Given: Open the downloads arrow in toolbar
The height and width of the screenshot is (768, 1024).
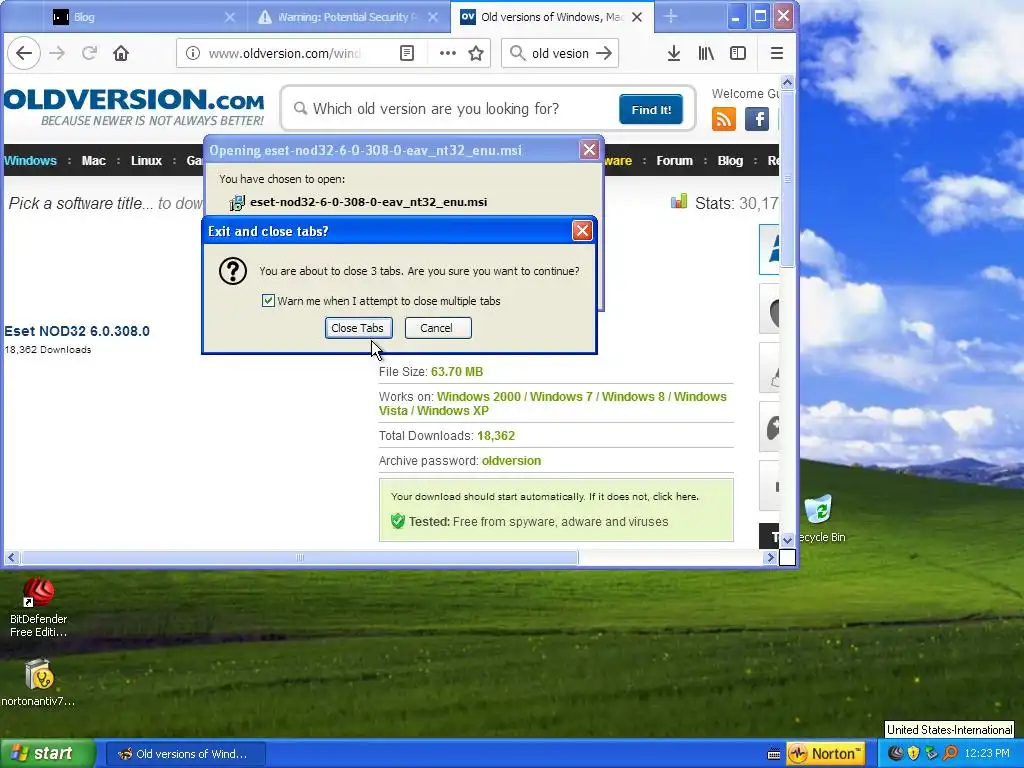Looking at the screenshot, I should pos(674,54).
